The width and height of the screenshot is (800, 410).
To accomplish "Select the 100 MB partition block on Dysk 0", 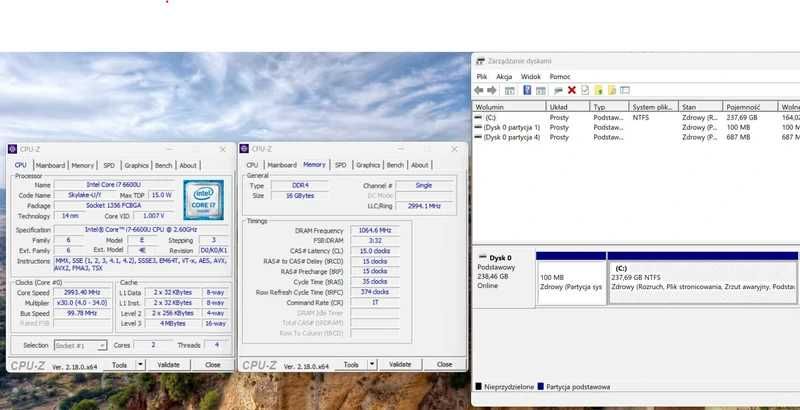I will point(571,278).
